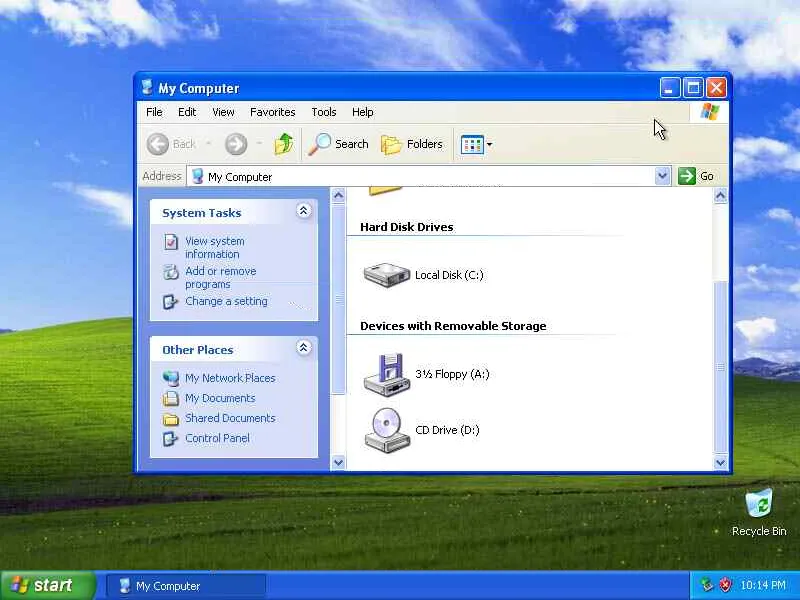The image size is (800, 600).
Task: Open the Views dropdown arrow
Action: click(x=489, y=145)
